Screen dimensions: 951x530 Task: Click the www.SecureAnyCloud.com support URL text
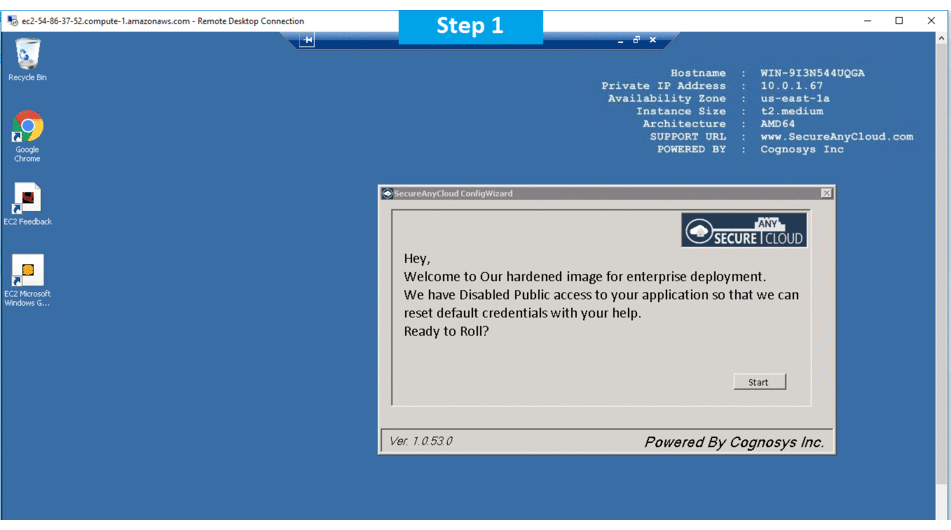point(836,137)
